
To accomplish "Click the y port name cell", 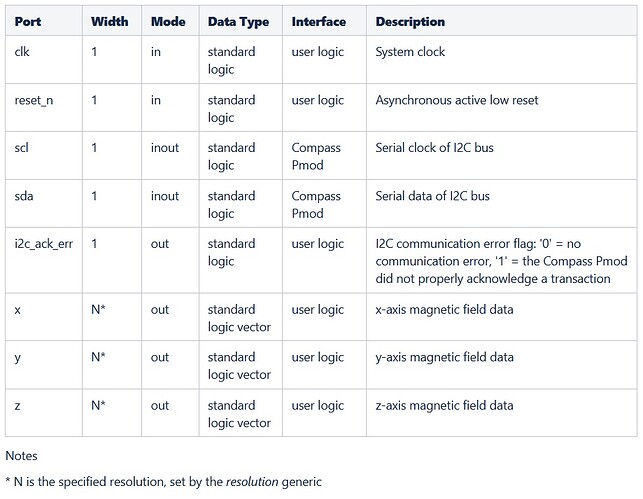I will tap(18, 358).
